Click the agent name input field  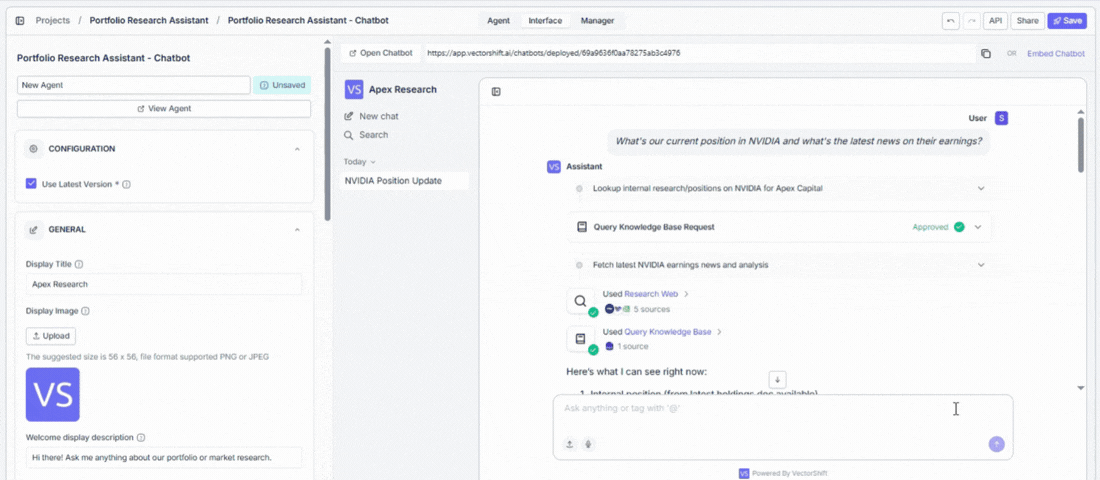133,85
